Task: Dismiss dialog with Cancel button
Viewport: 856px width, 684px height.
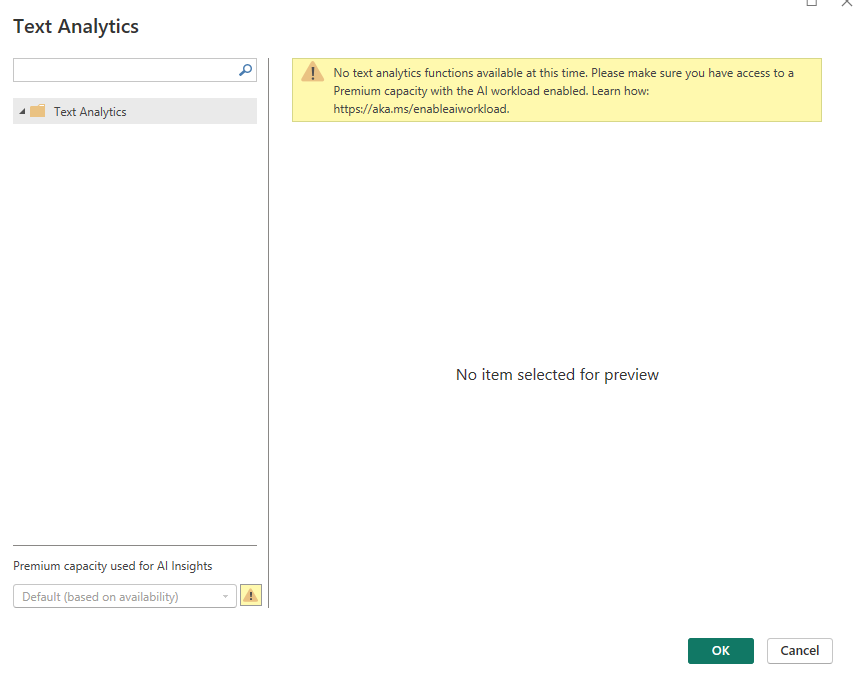Action: pyautogui.click(x=799, y=651)
